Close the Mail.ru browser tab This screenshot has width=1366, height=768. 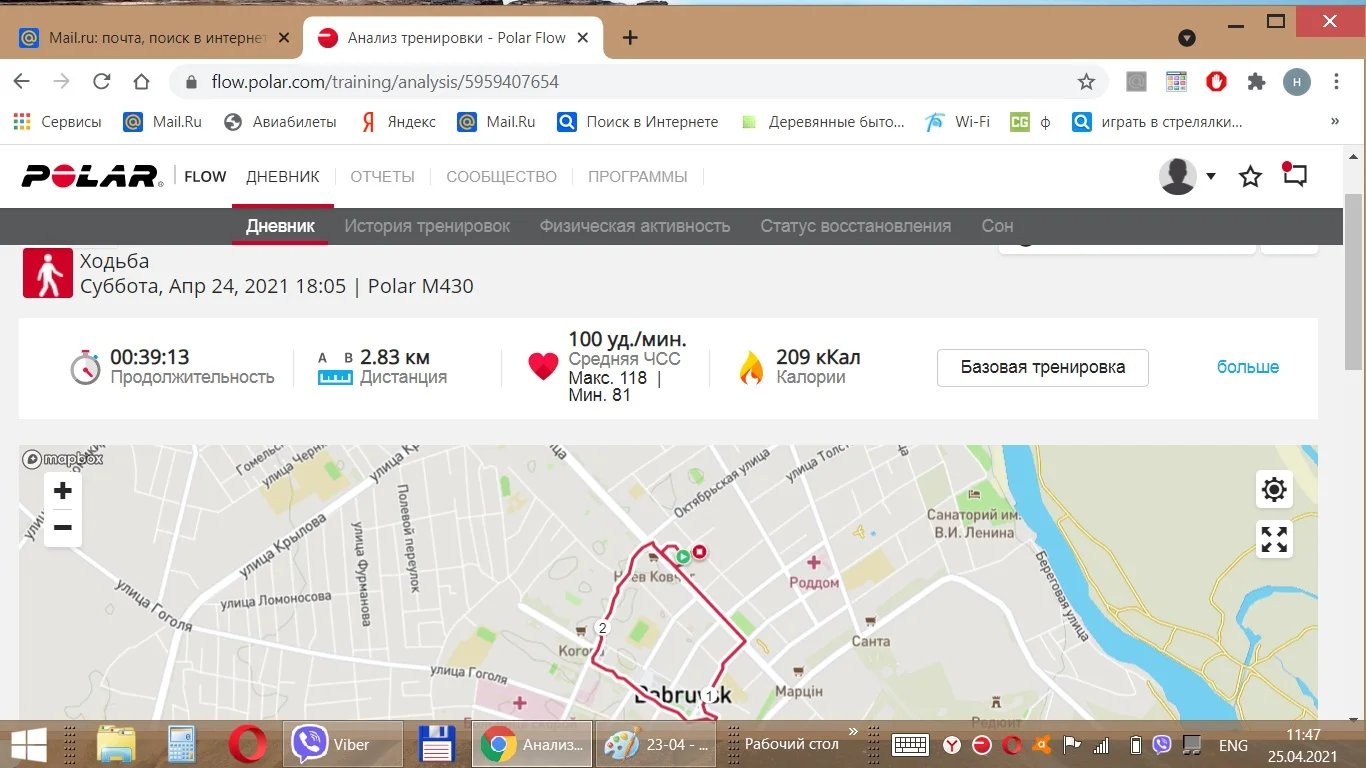click(x=284, y=38)
